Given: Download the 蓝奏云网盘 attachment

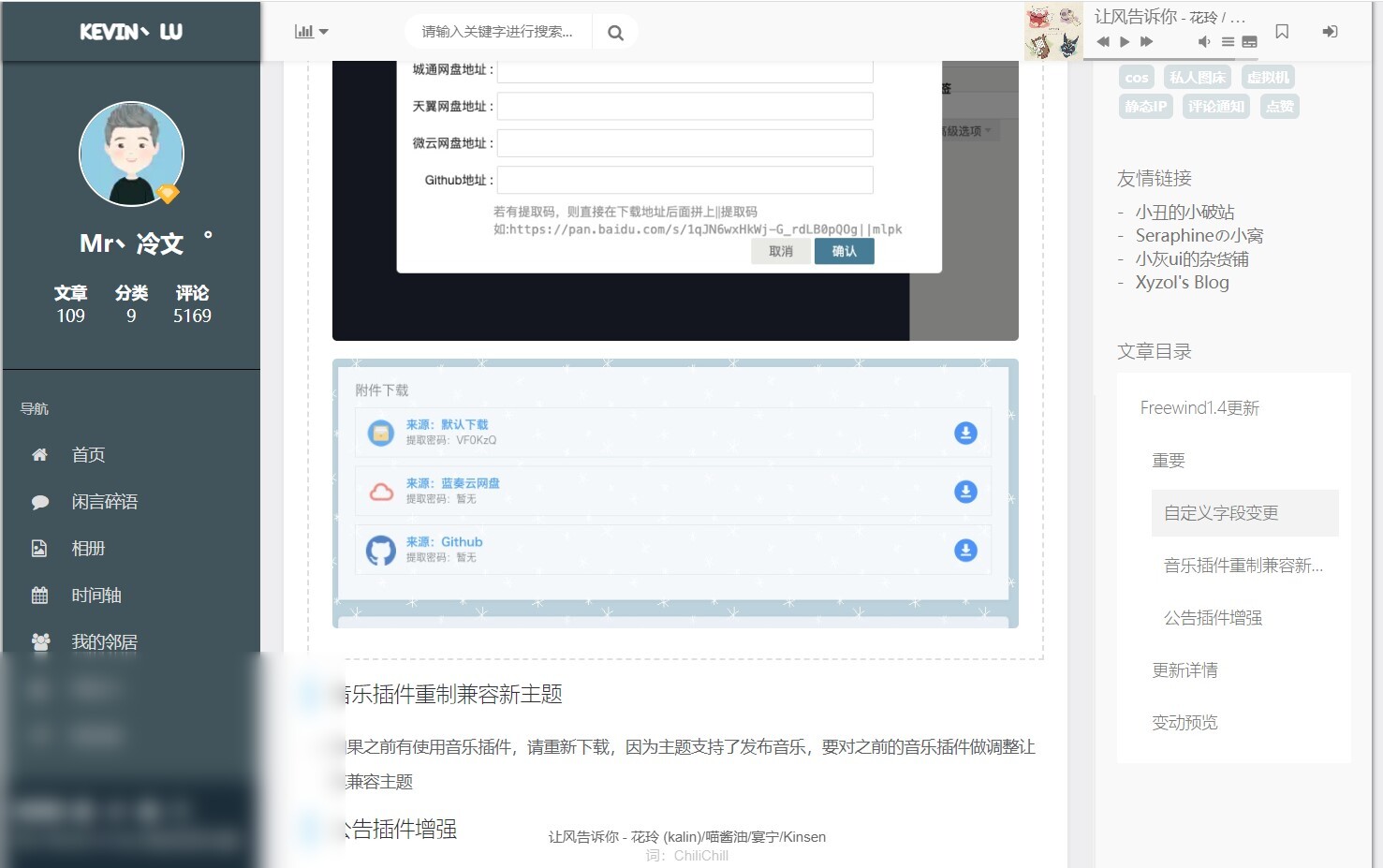Looking at the screenshot, I should point(965,491).
